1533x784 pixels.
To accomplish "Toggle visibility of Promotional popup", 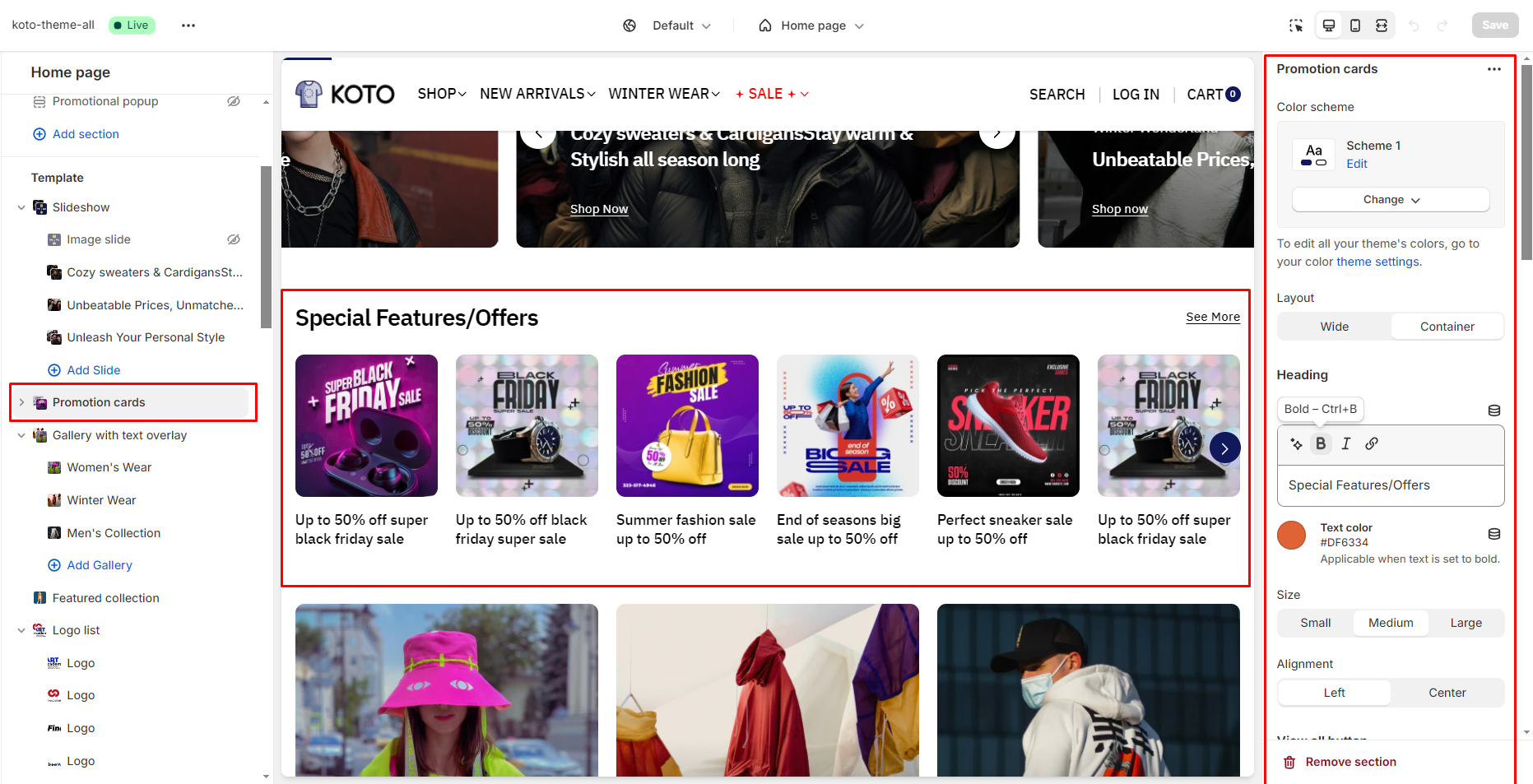I will point(234,101).
